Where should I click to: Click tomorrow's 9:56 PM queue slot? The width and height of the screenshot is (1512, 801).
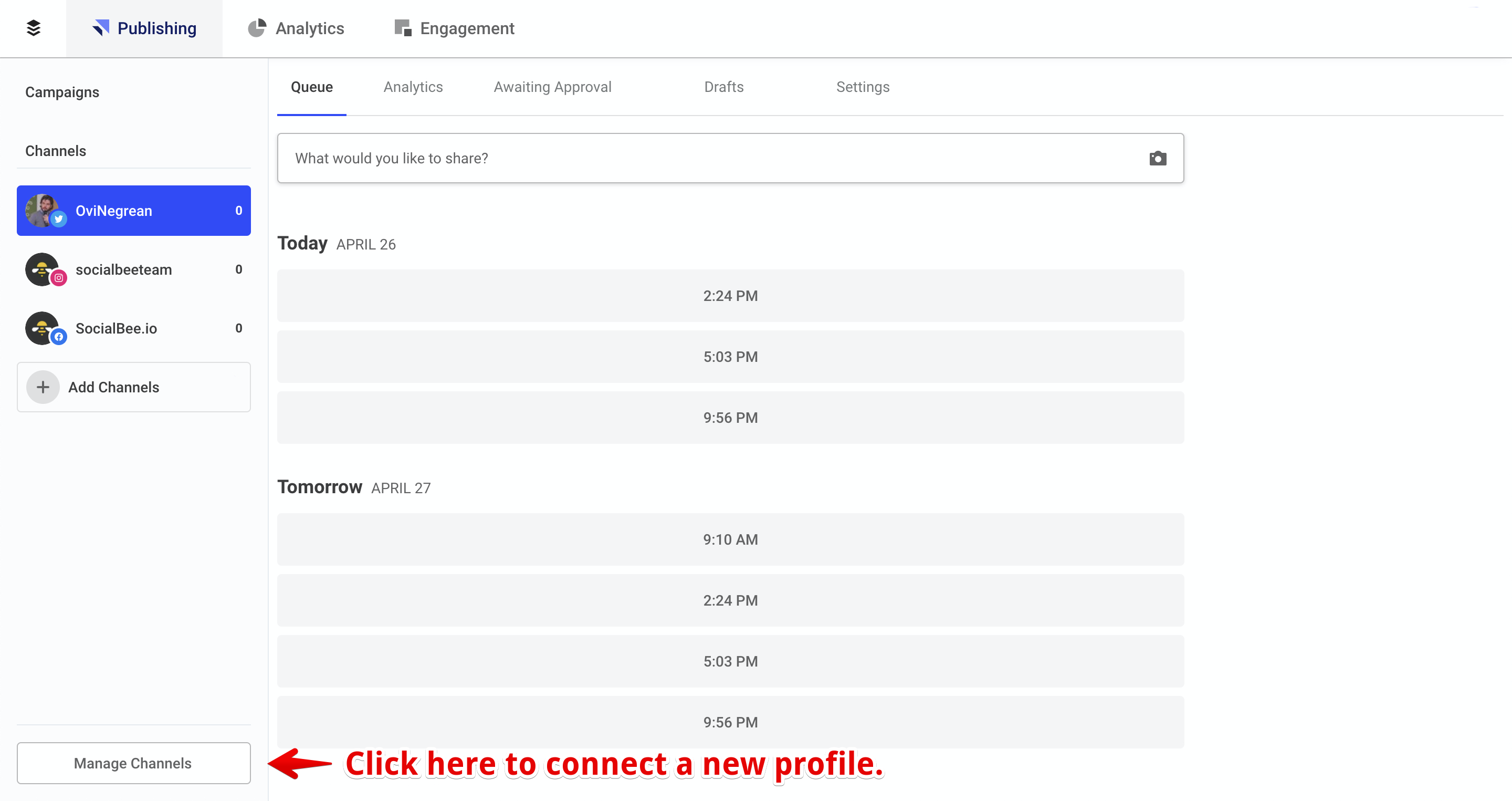point(730,722)
